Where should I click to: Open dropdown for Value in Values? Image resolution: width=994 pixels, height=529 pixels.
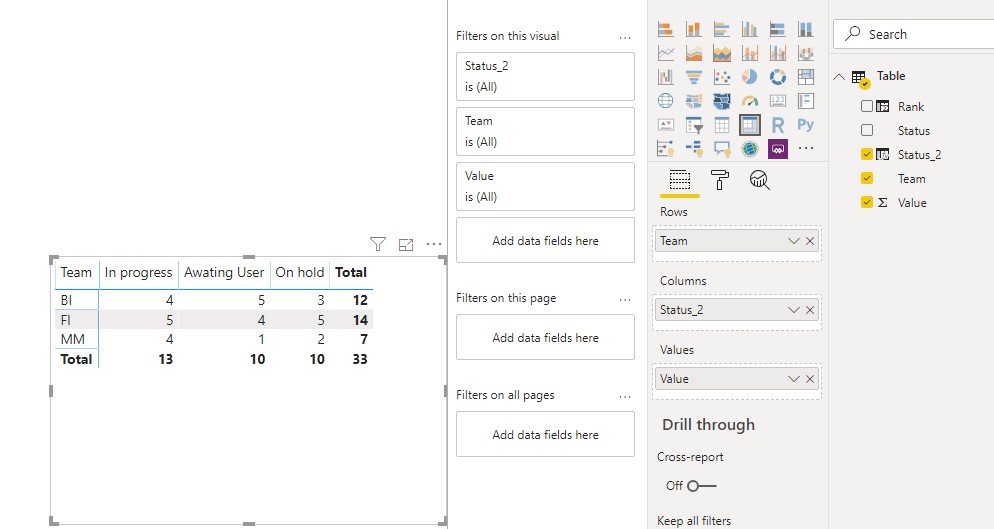point(794,379)
